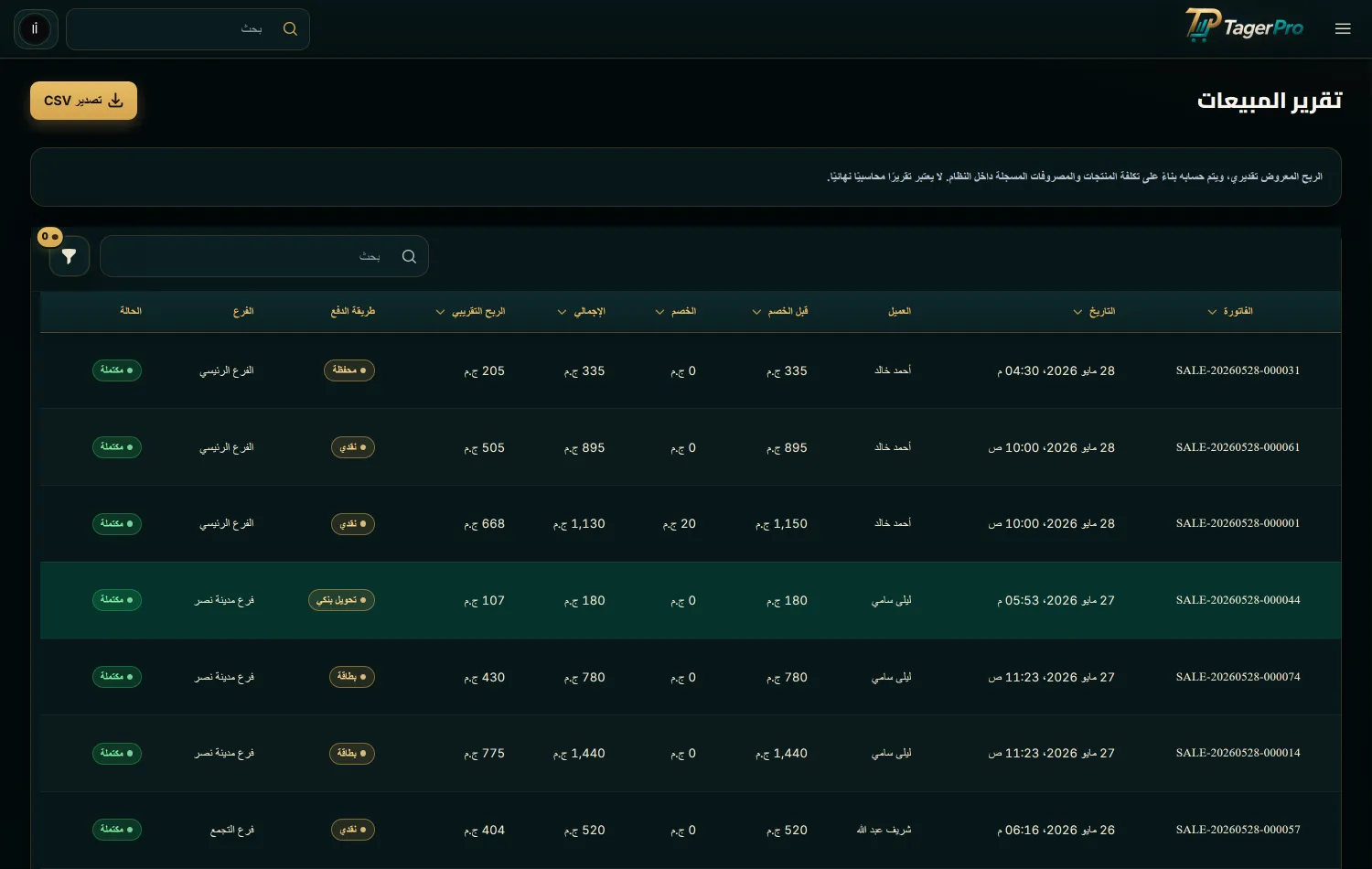Sort by قبل الخصم column header
Viewport: 1372px width, 869px height.
pos(780,312)
